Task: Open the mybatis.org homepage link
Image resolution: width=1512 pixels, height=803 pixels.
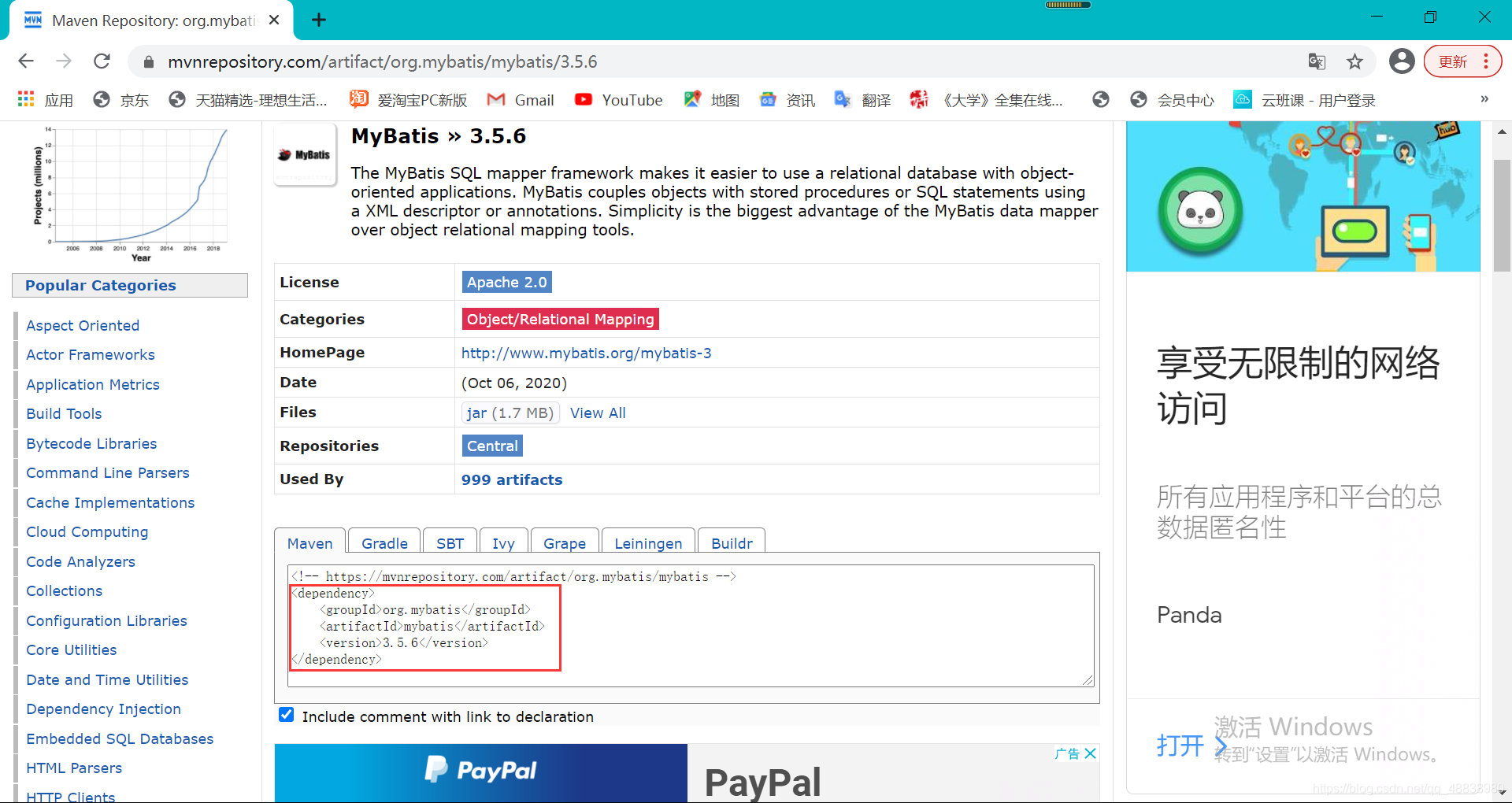Action: [586, 353]
